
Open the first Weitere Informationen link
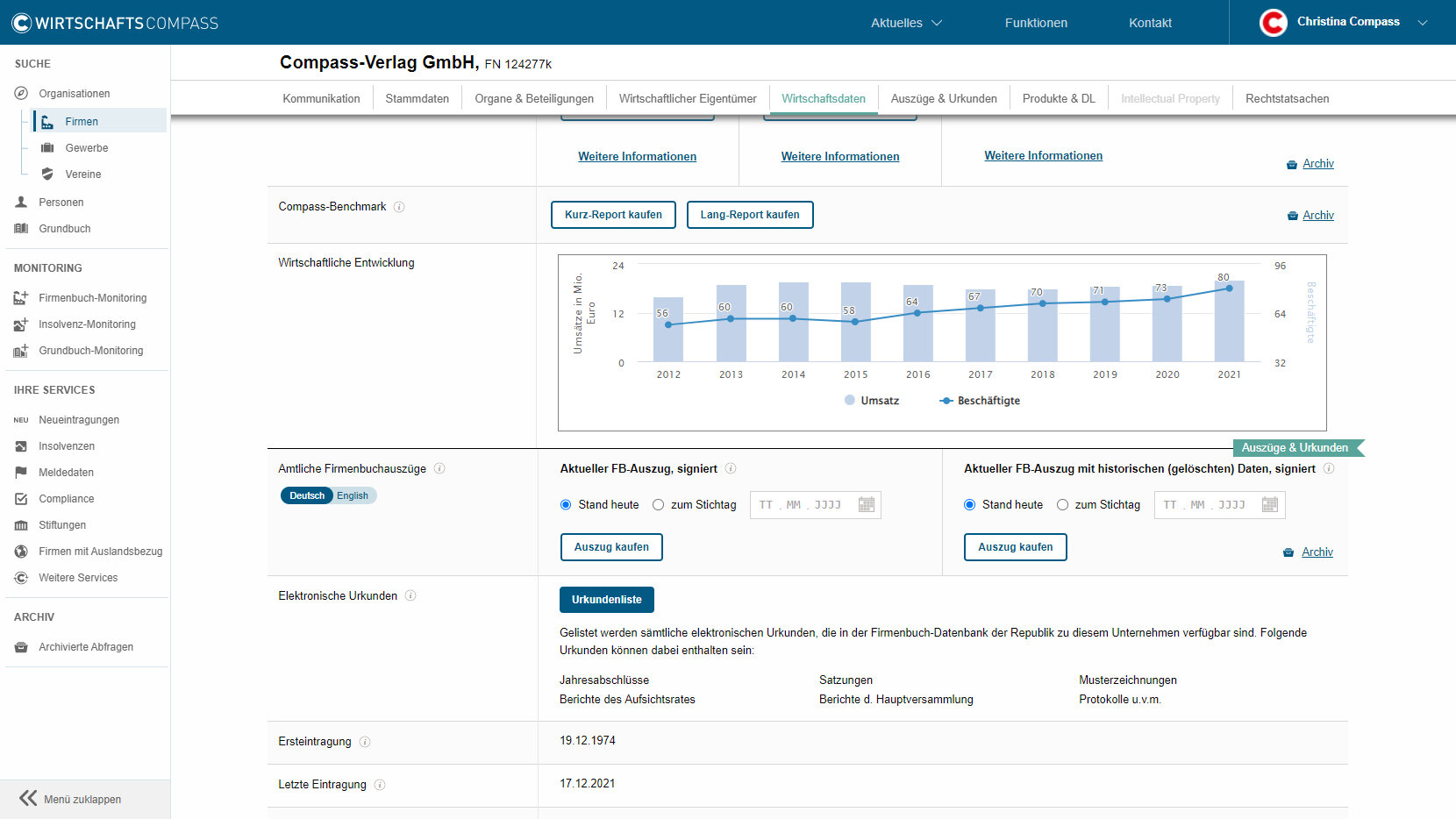tap(637, 156)
